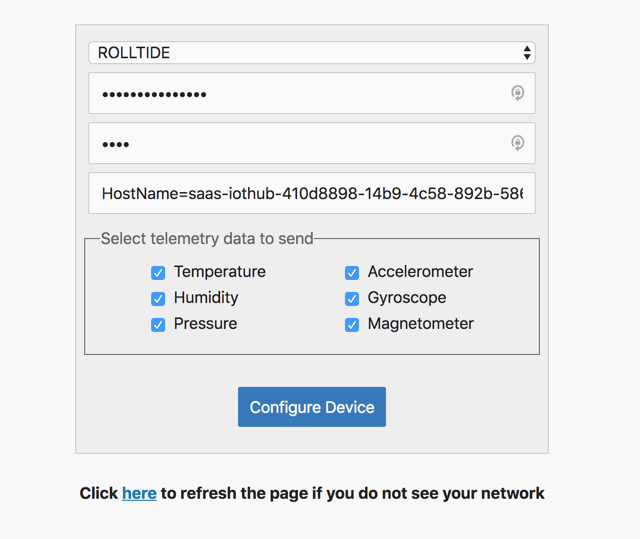
Task: Focus the short four-dot password field
Action: coord(312,143)
